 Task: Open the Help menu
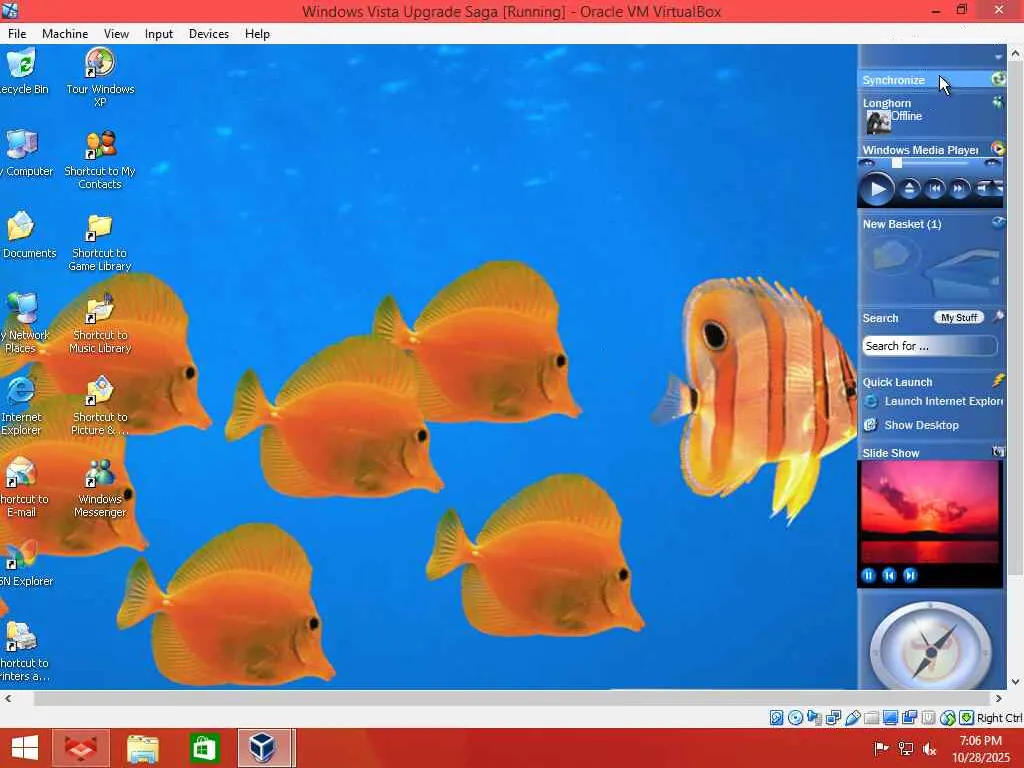pyautogui.click(x=257, y=34)
